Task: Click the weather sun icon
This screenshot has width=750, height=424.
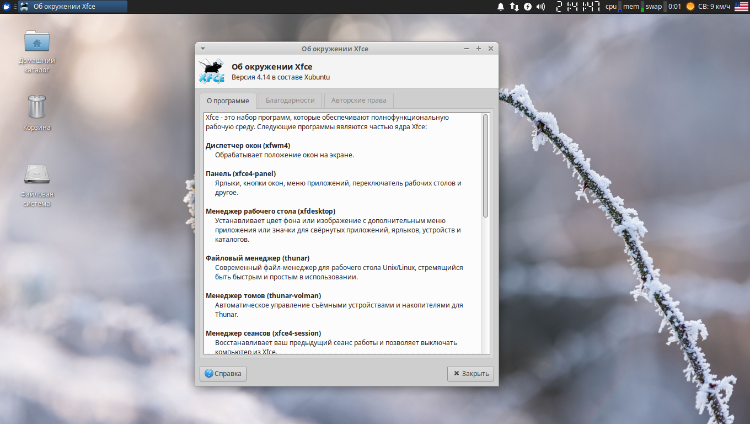Action: 690,7
